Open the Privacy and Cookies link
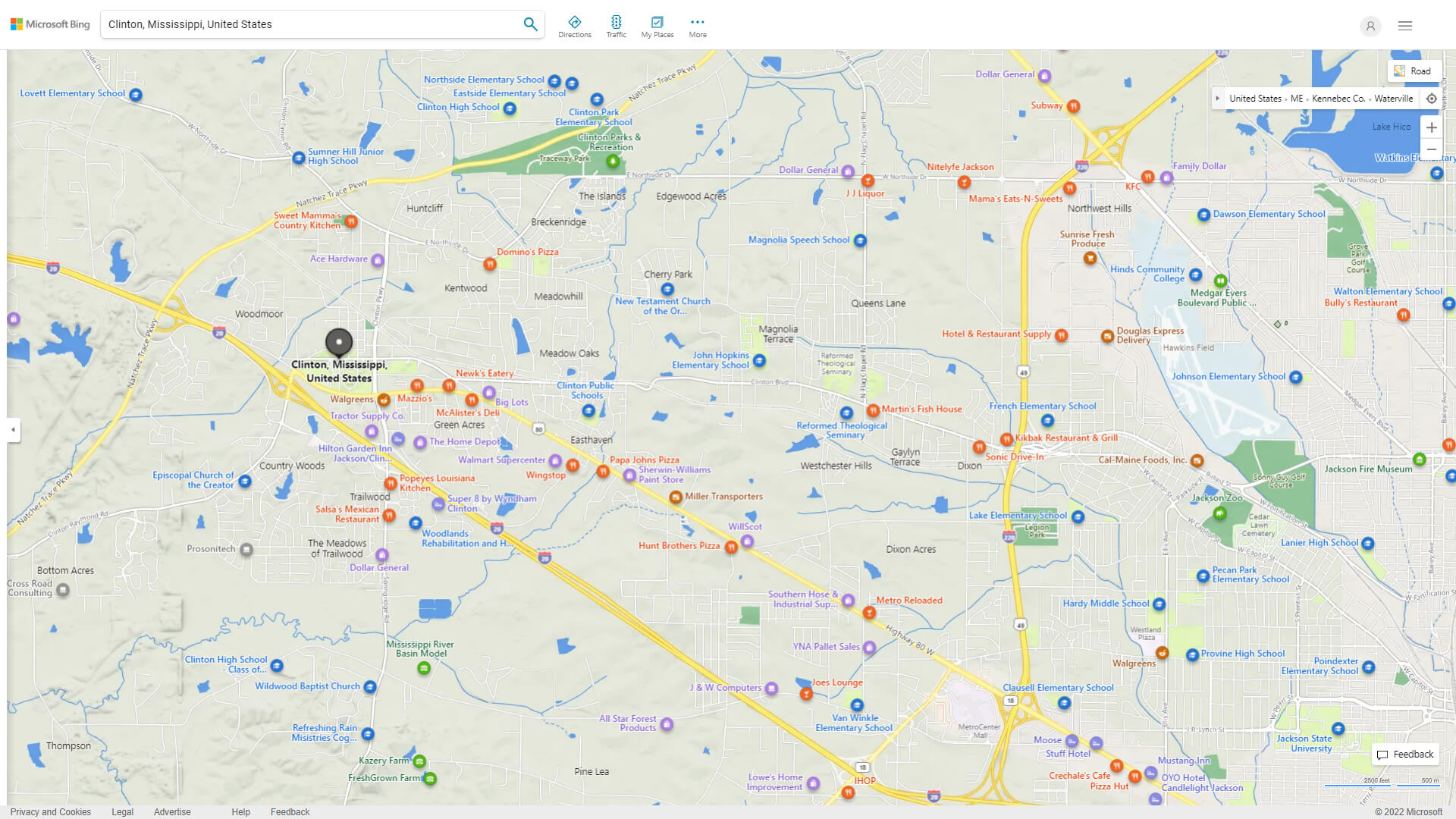 pyautogui.click(x=51, y=811)
